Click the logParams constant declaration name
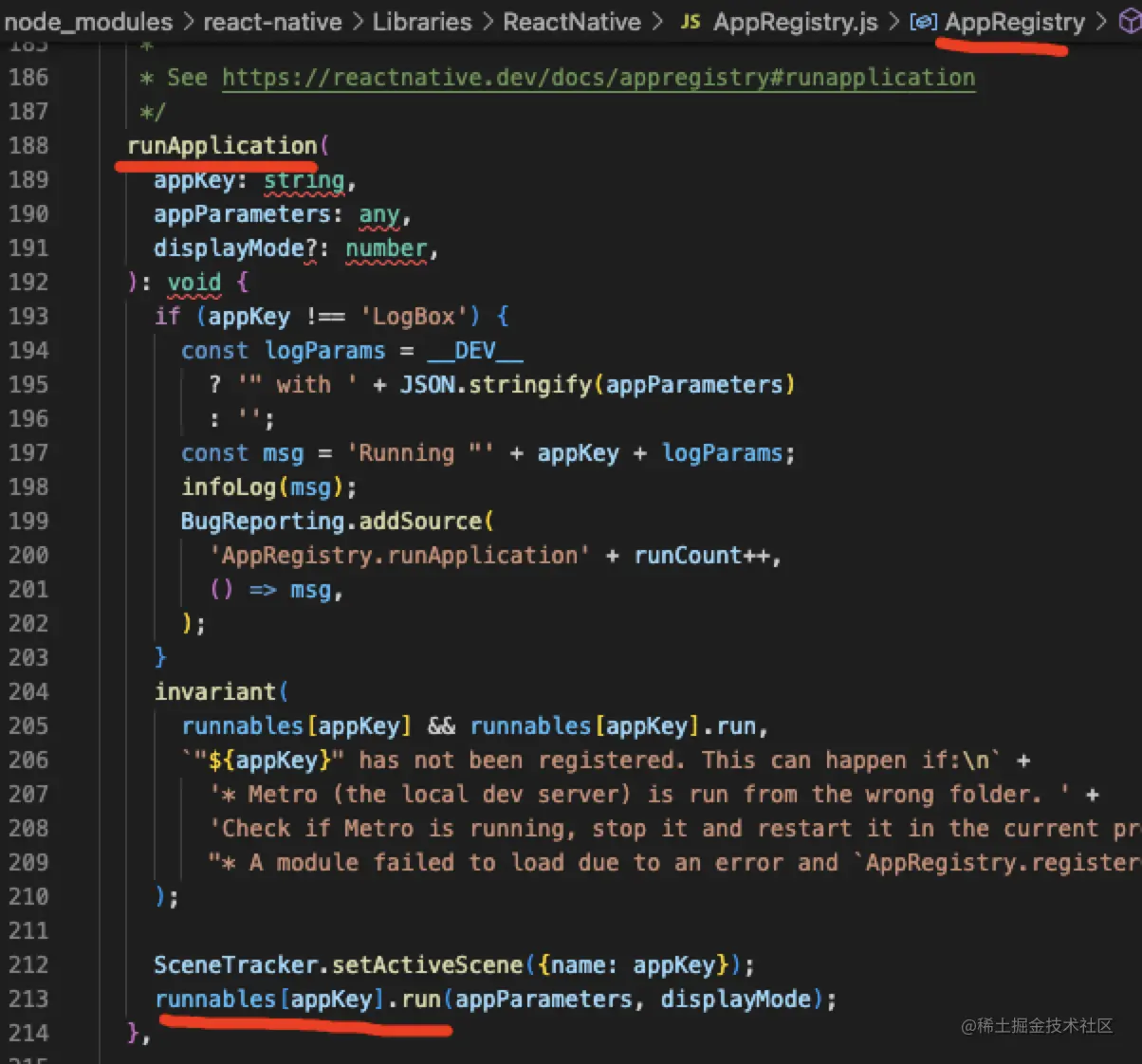 (x=324, y=350)
